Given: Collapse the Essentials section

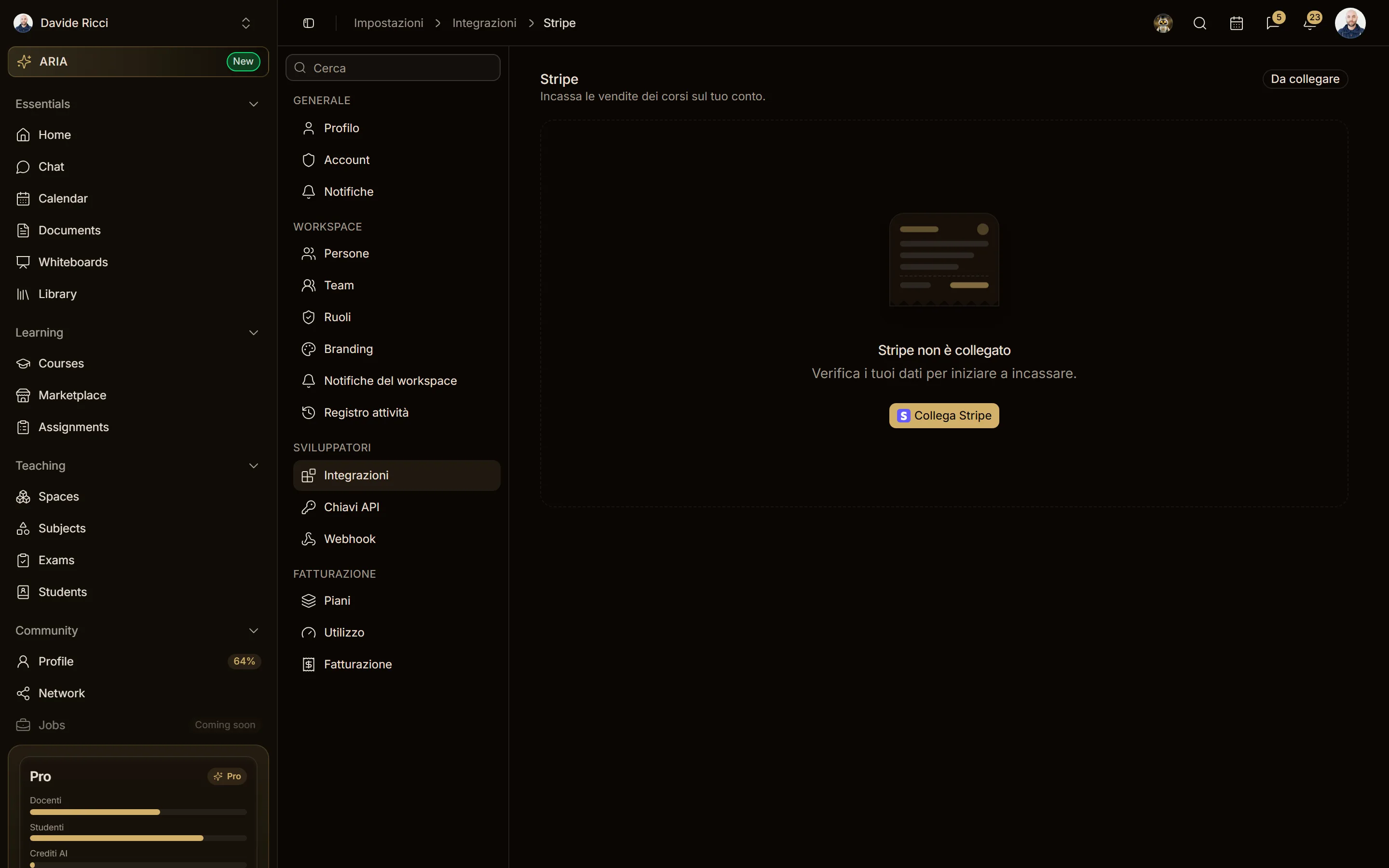Looking at the screenshot, I should pos(254,104).
